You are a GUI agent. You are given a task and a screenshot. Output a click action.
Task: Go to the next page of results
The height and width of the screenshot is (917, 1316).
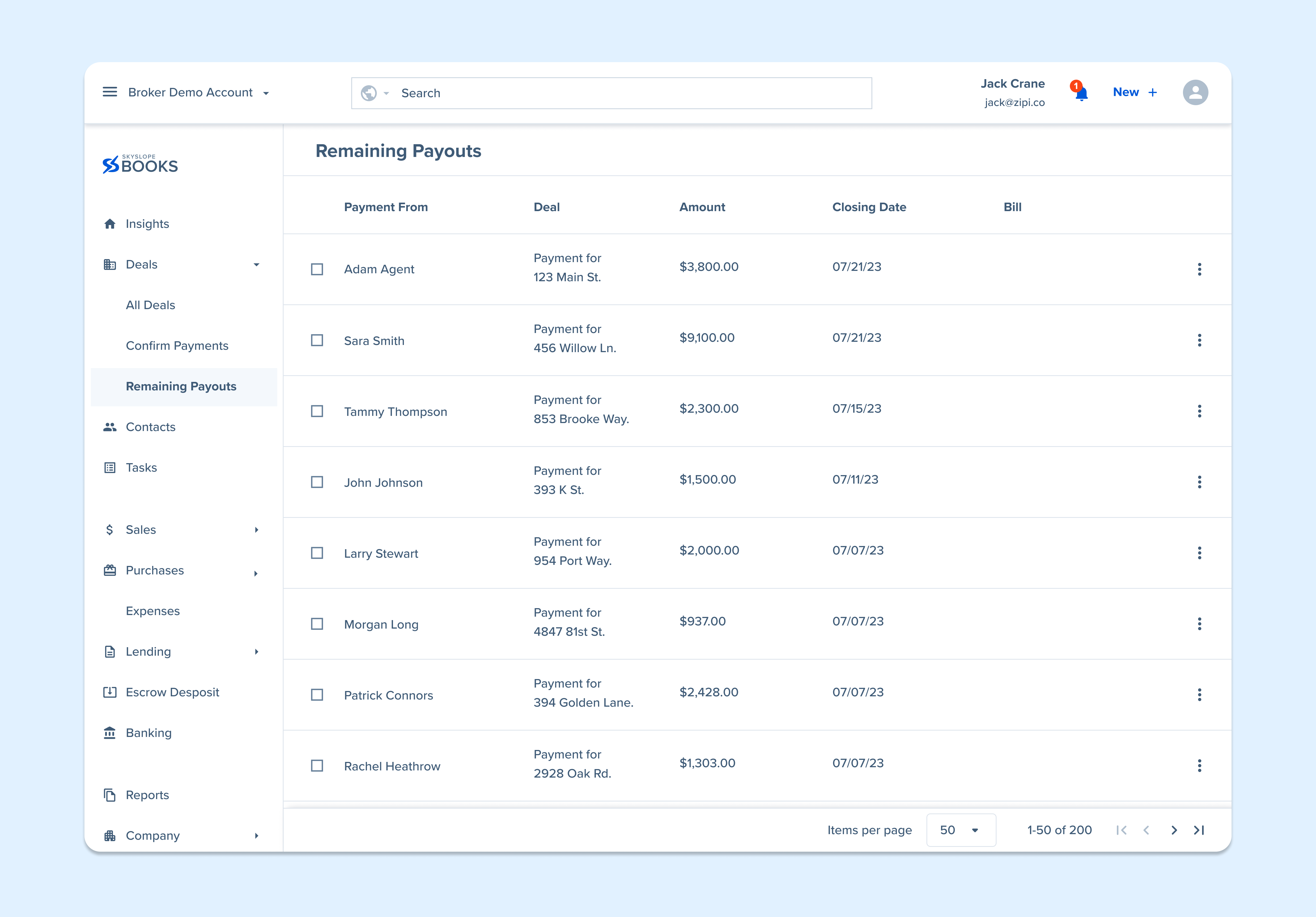point(1174,830)
